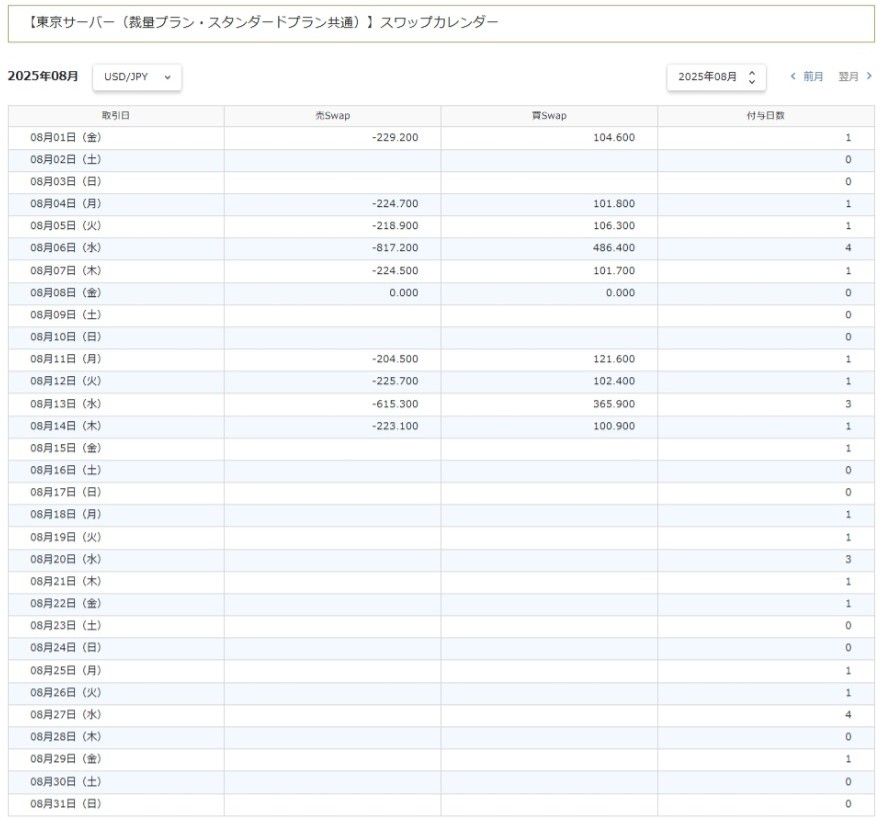Image resolution: width=882 pixels, height=824 pixels.
Task: Go to previous month via 前月 link
Action: pyautogui.click(x=813, y=76)
